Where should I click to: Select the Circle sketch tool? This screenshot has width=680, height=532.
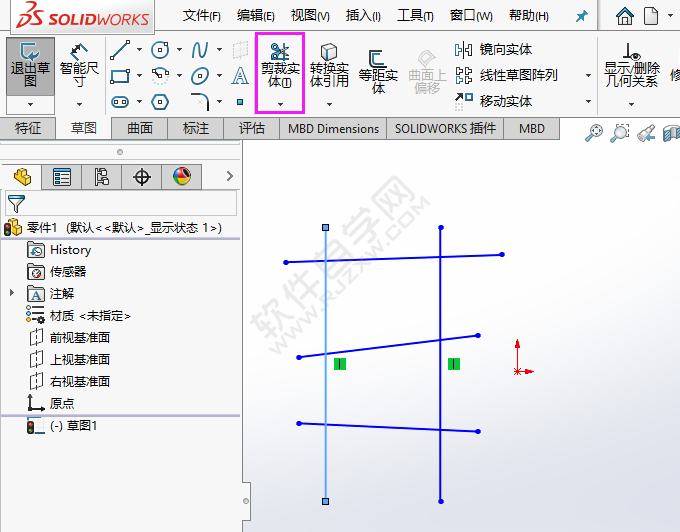160,50
